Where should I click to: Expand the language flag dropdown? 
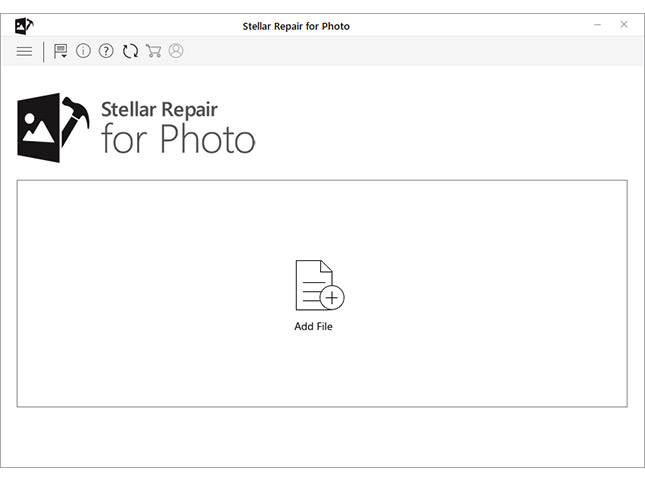[61, 51]
